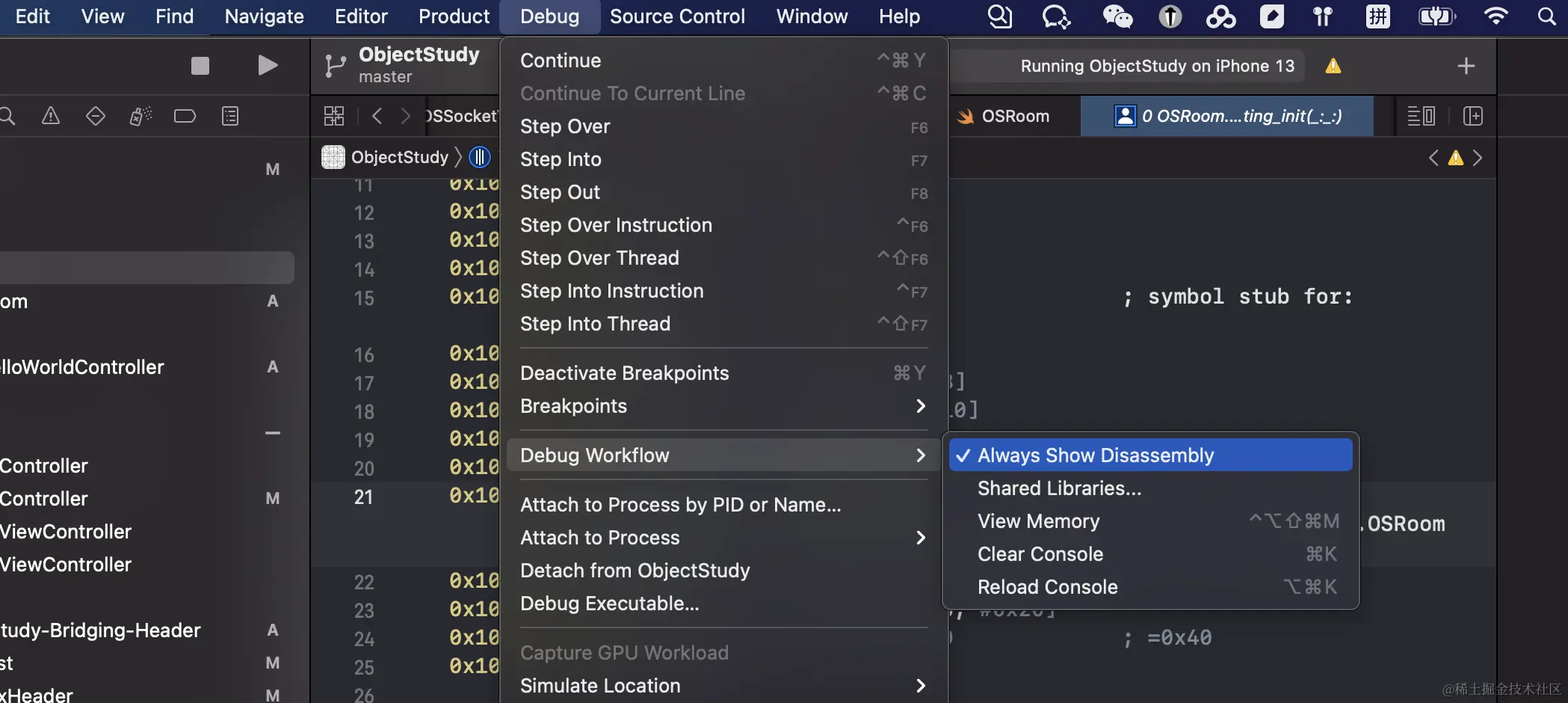Viewport: 1568px width, 703px height.
Task: Open the Product menu
Action: 454,16
